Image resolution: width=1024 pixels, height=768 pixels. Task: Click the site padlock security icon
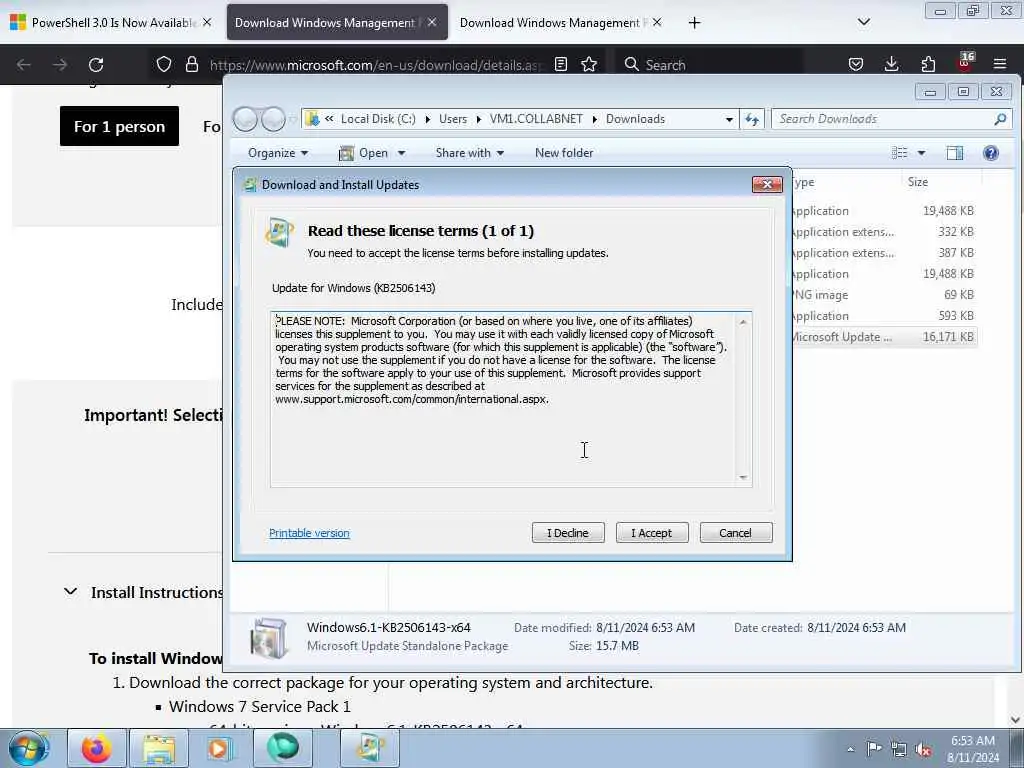(191, 64)
